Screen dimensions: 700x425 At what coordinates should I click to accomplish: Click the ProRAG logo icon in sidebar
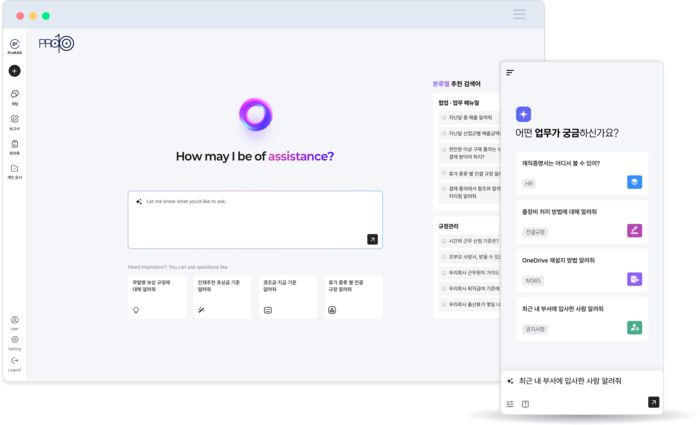[14, 44]
